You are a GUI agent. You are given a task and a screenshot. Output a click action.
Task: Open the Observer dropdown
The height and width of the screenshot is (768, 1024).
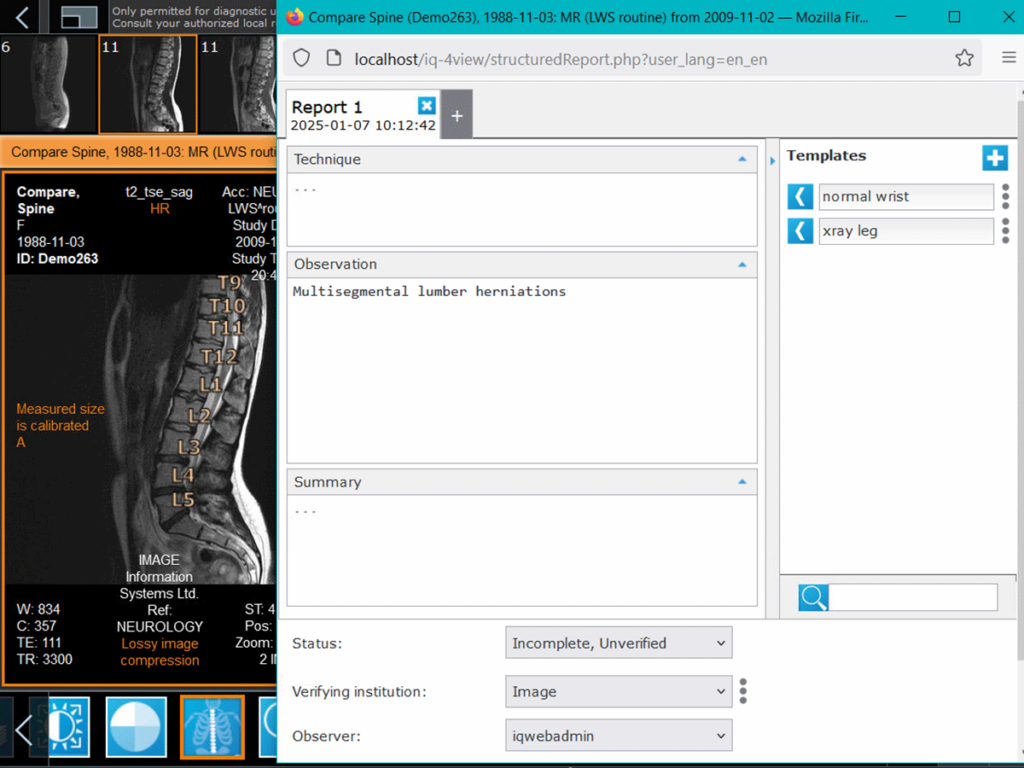tap(618, 735)
